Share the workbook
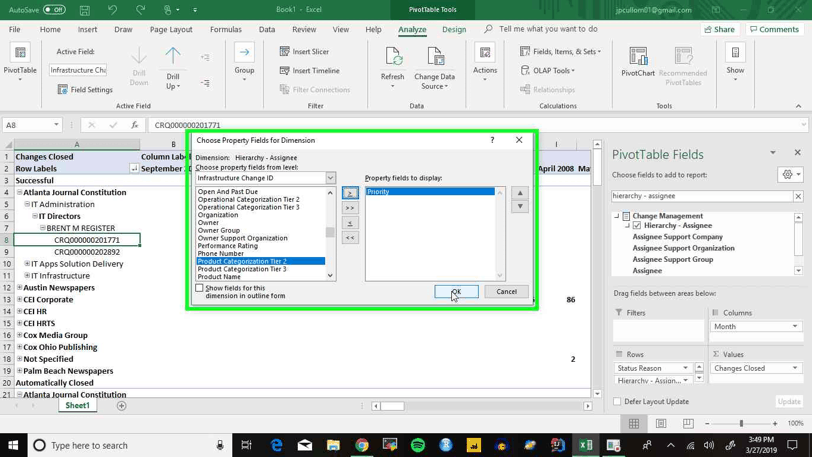The height and width of the screenshot is (459, 814). click(720, 30)
